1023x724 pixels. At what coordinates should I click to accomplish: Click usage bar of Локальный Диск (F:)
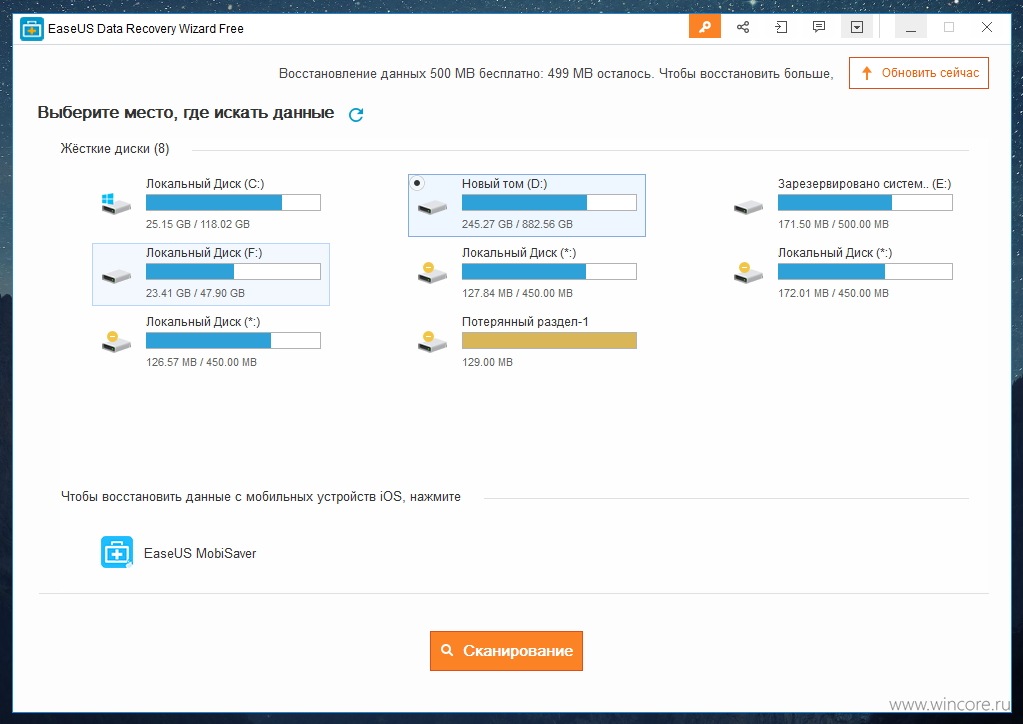pos(233,272)
